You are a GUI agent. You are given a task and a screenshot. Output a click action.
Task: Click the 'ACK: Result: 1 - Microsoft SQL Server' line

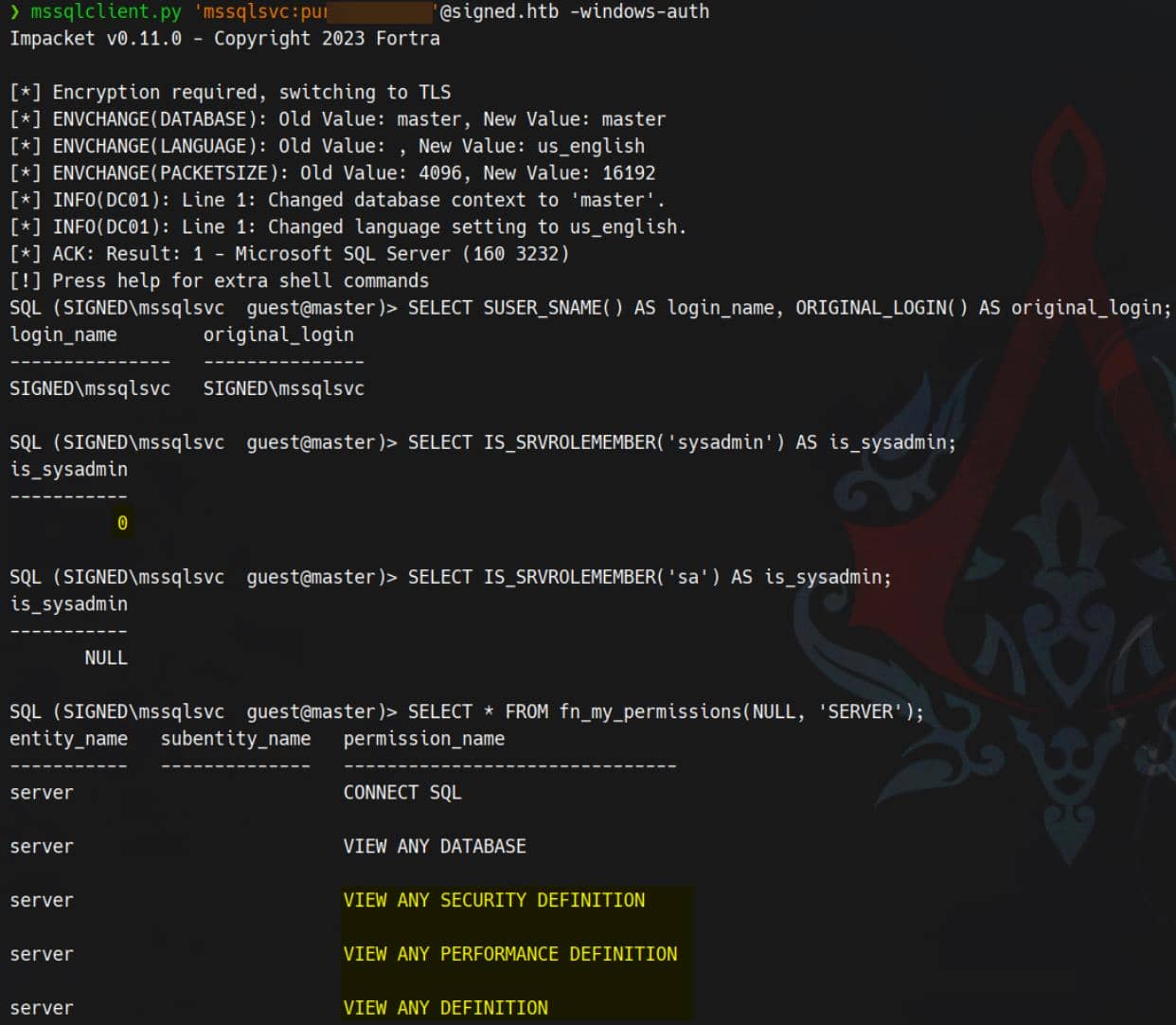pyautogui.click(x=290, y=254)
